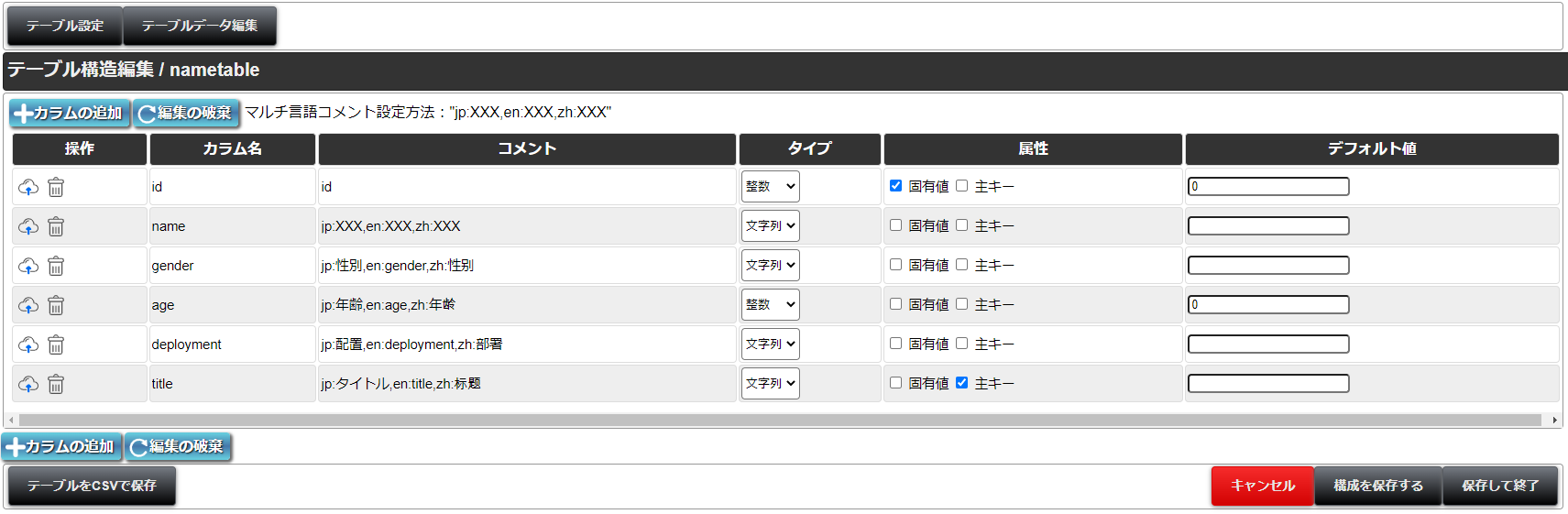Uncheck 主キー checkbox in title row
Screen dimensions: 1568x514
[961, 382]
